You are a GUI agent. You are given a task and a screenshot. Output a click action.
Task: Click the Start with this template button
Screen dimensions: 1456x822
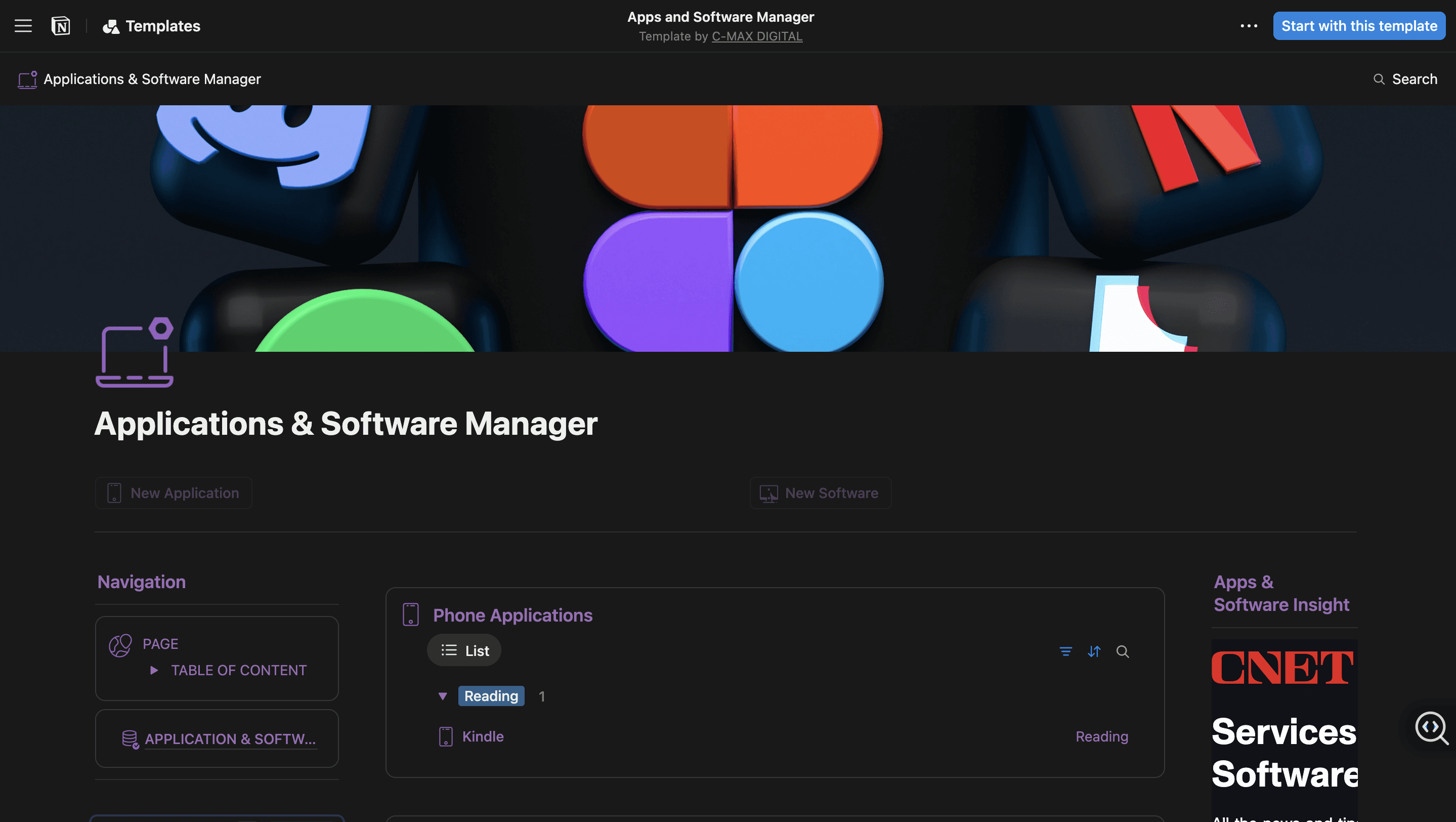pyautogui.click(x=1359, y=25)
